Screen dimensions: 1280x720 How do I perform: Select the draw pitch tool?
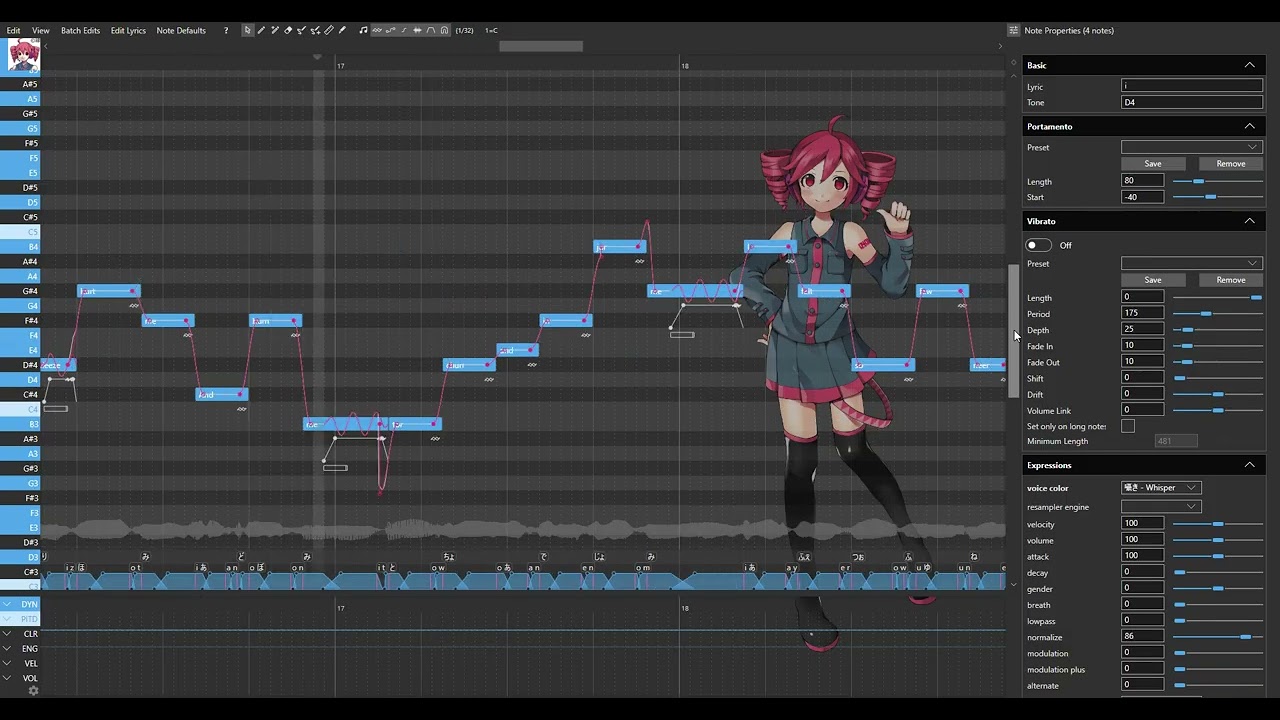pos(302,30)
